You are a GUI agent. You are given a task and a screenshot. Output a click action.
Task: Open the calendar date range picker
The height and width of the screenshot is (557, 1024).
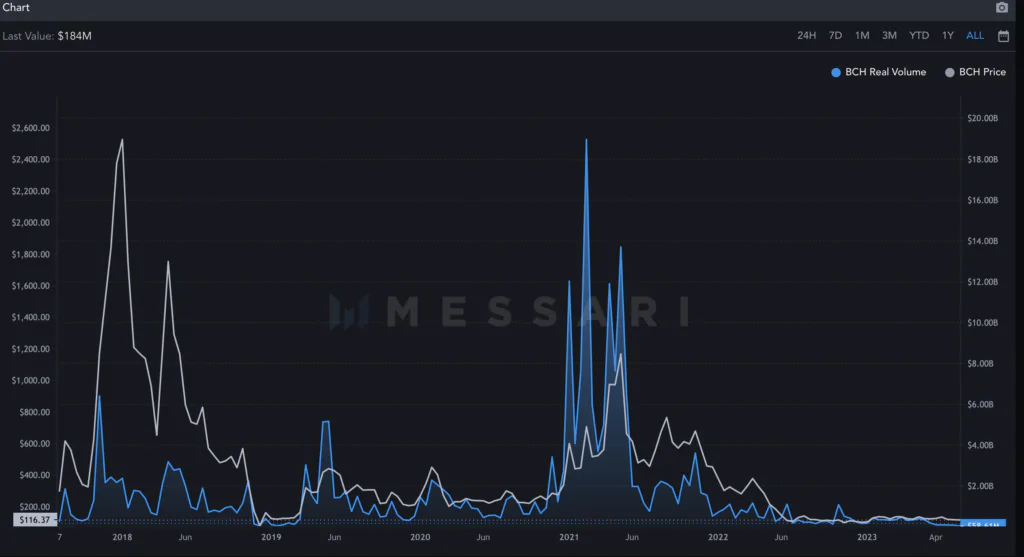point(1004,36)
